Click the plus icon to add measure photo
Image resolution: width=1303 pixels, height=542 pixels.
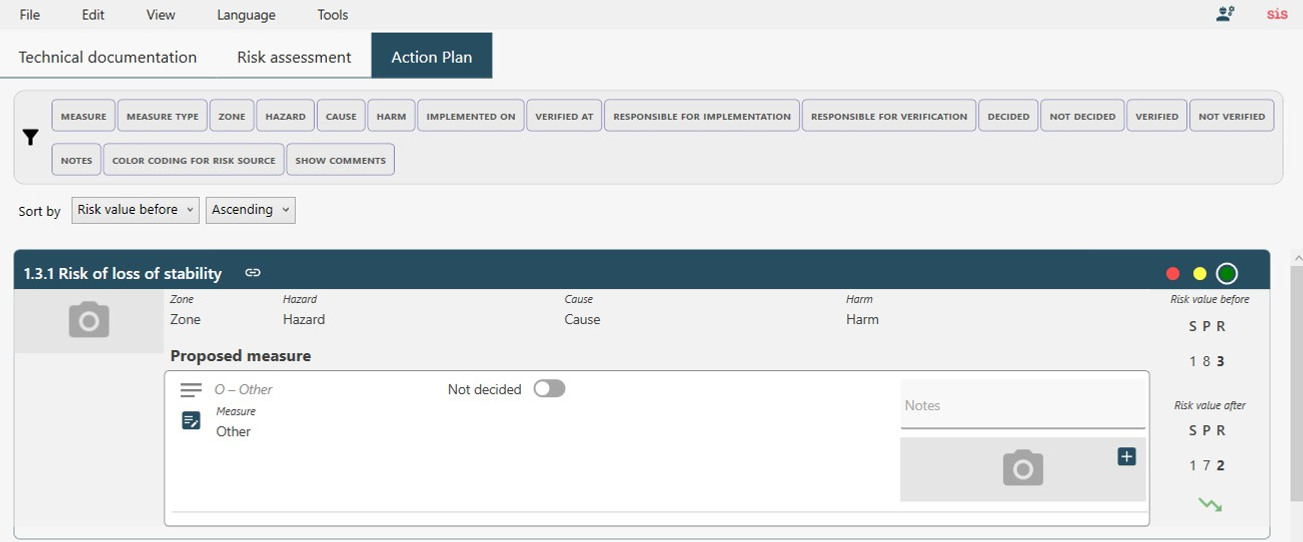pyautogui.click(x=1126, y=456)
